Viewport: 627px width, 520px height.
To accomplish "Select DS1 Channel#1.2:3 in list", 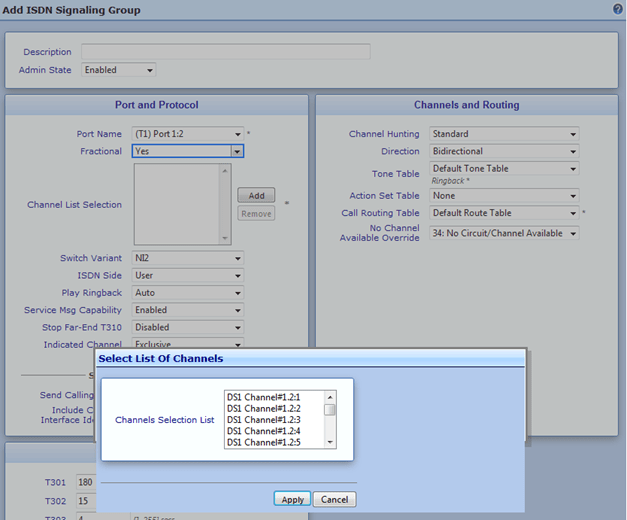I will tap(273, 420).
